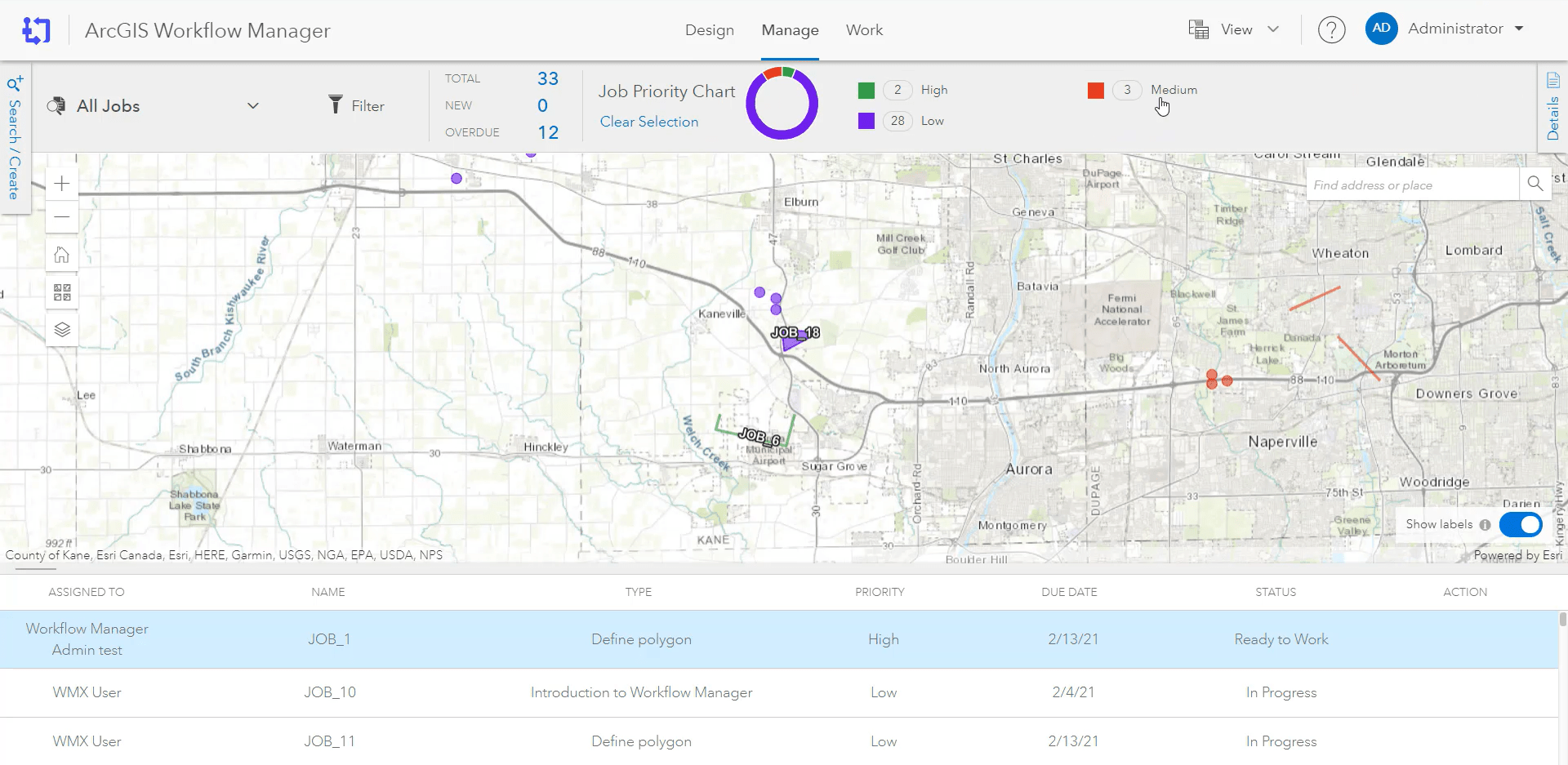Click the Medium priority legend count 3

[1127, 90]
